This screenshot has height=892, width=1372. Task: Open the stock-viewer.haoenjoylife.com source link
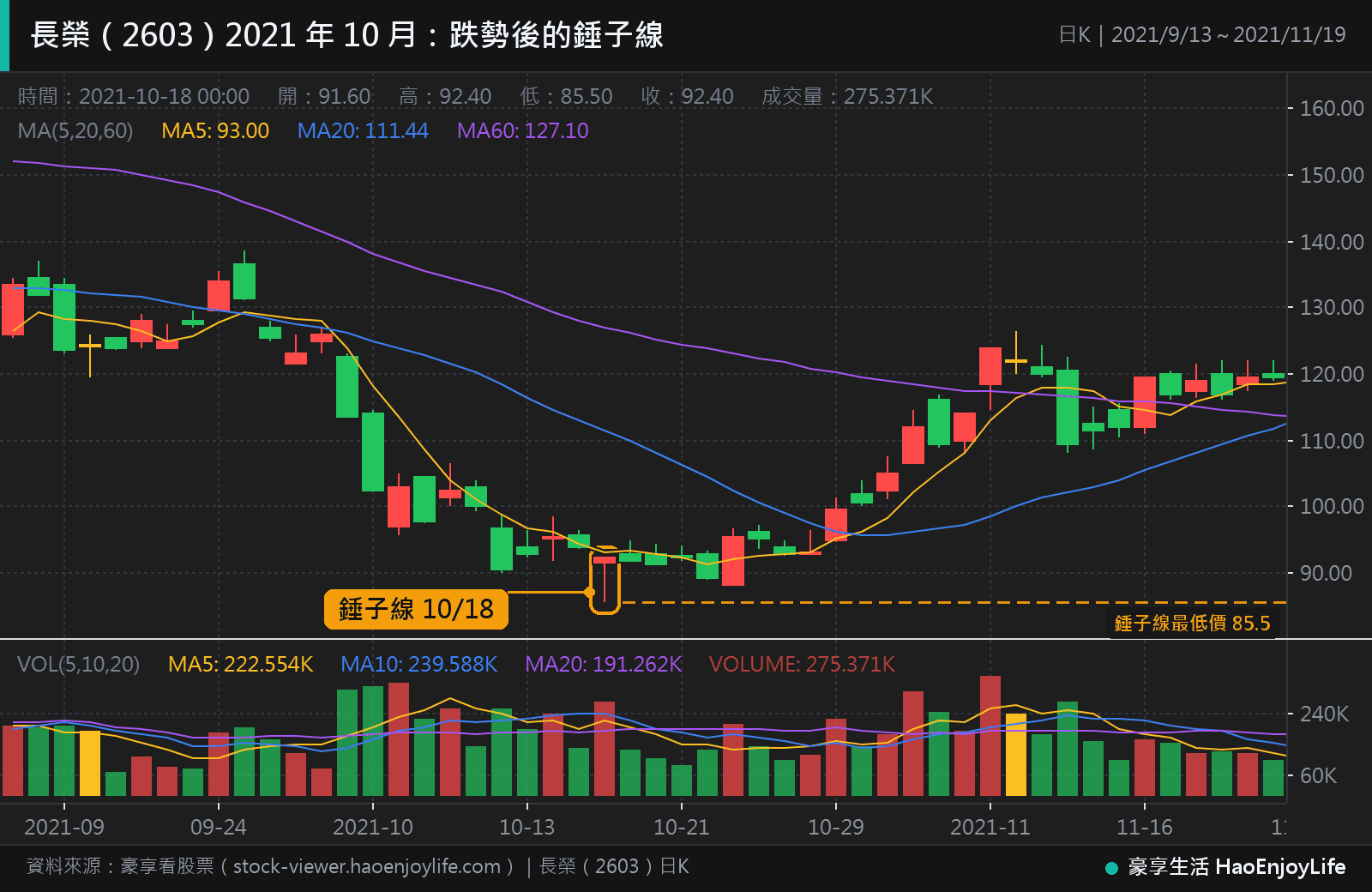tap(366, 866)
